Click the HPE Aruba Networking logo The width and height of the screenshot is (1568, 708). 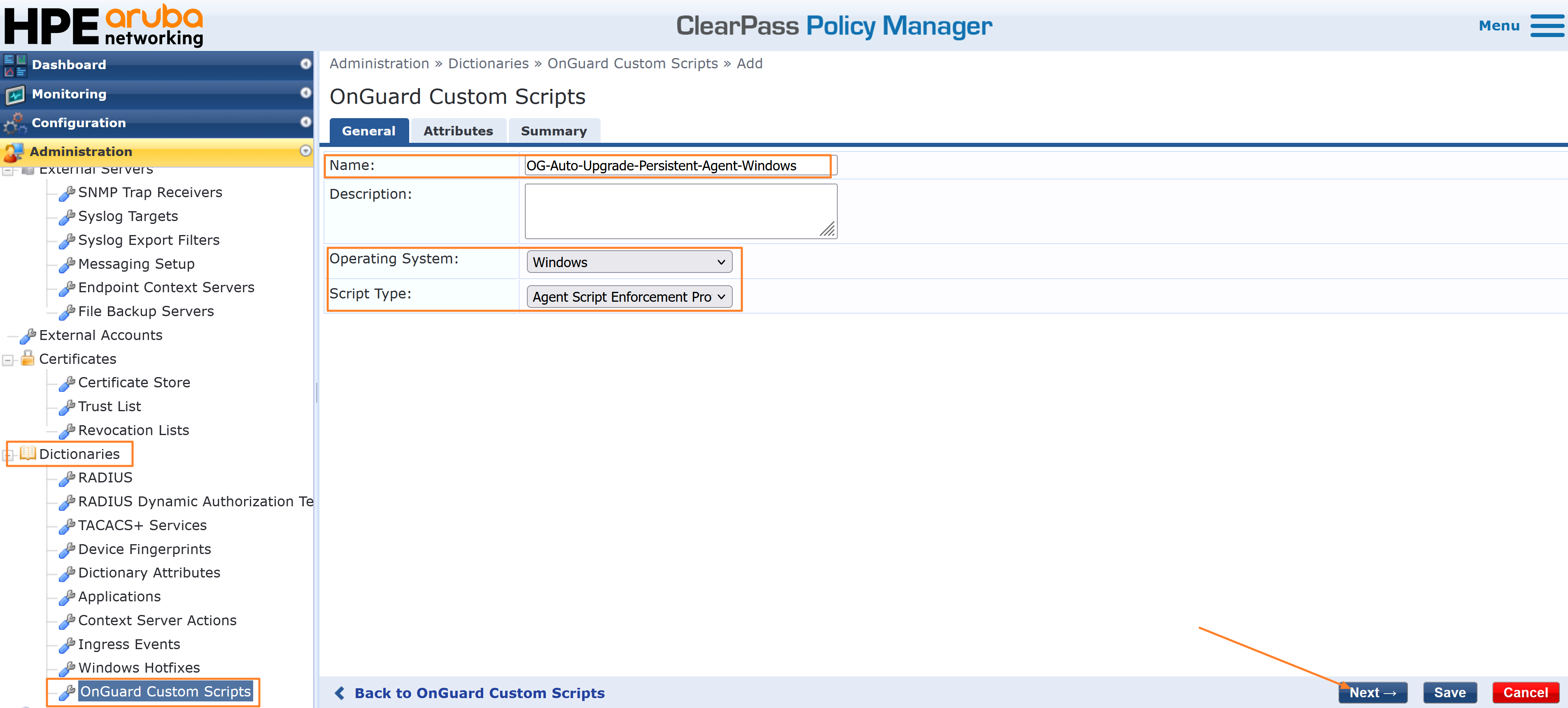[x=103, y=26]
